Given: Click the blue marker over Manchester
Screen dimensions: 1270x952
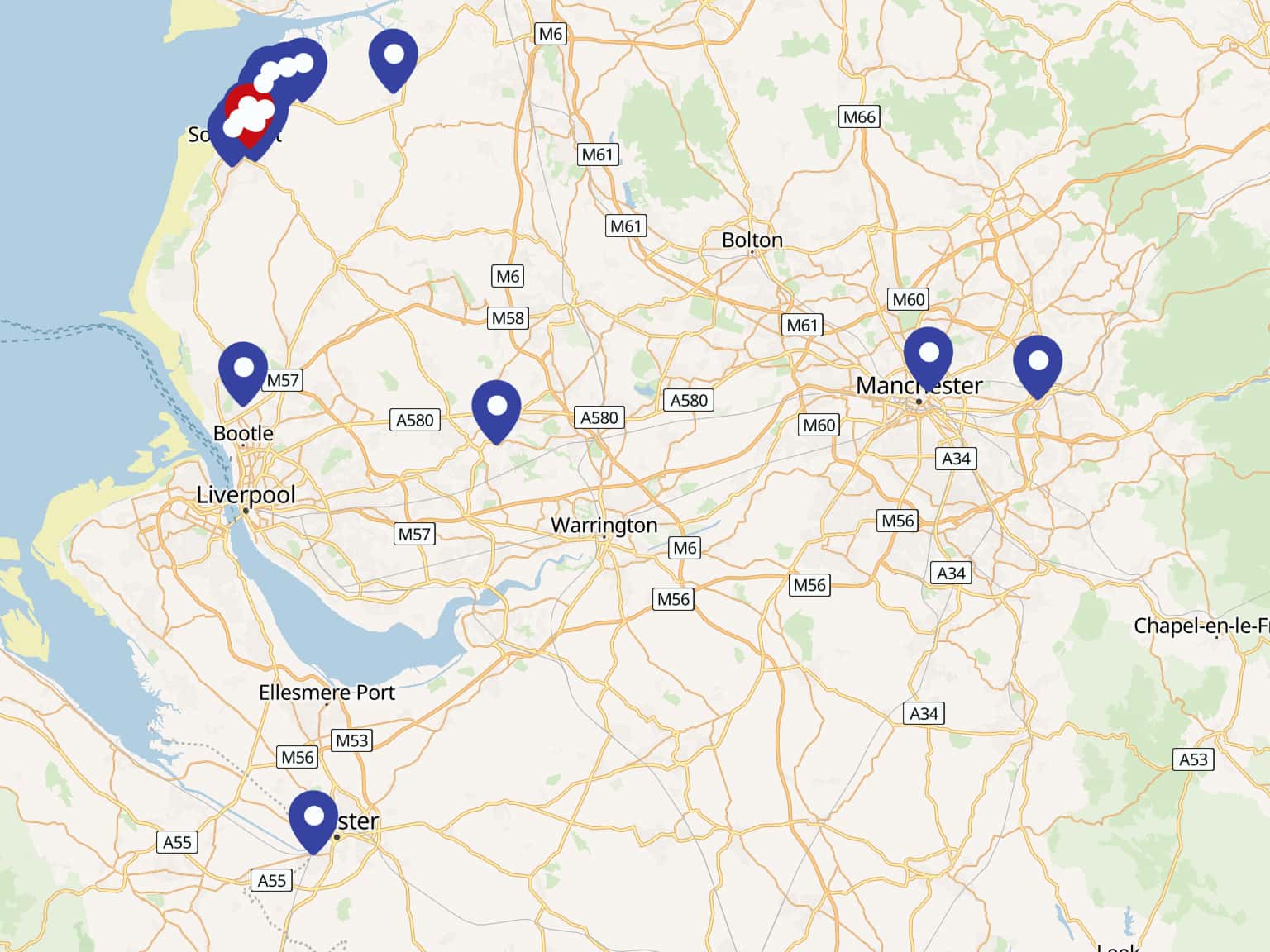Looking at the screenshot, I should (929, 359).
